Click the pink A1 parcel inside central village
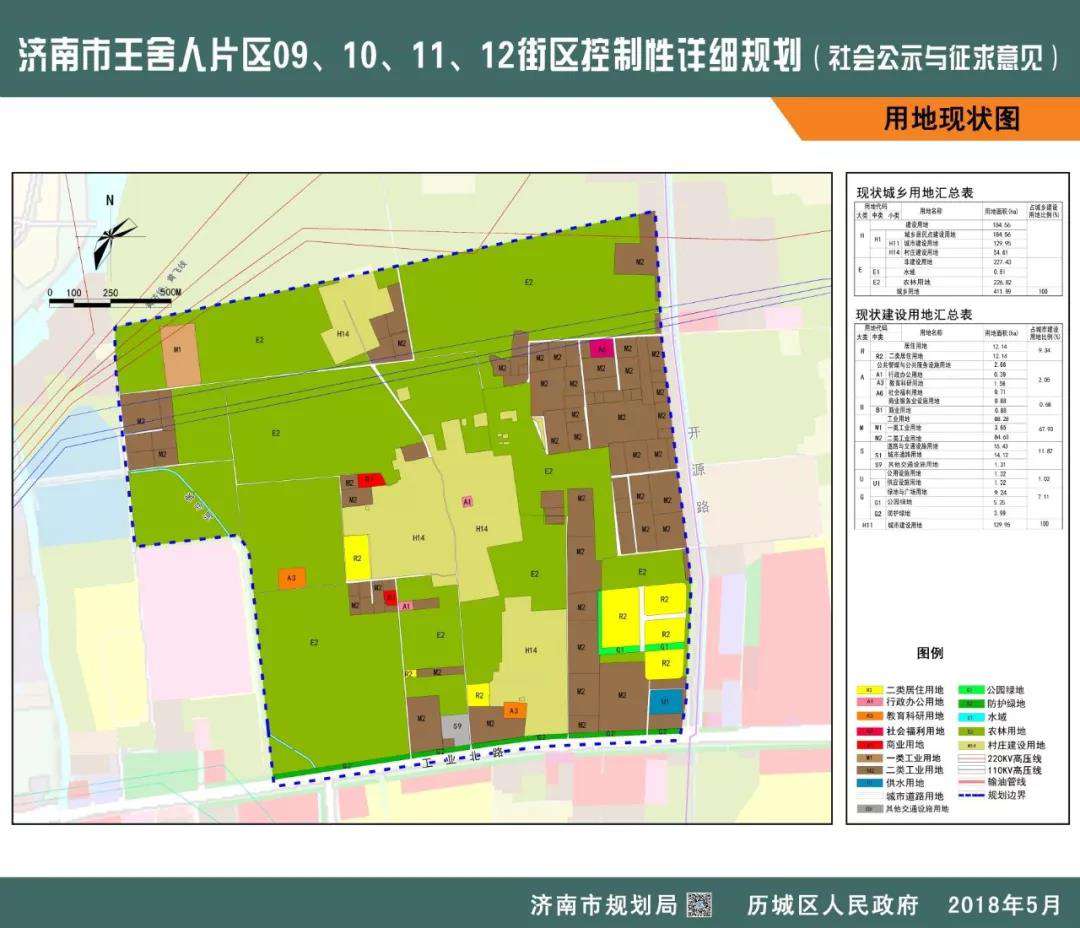The image size is (1080, 928). (466, 502)
